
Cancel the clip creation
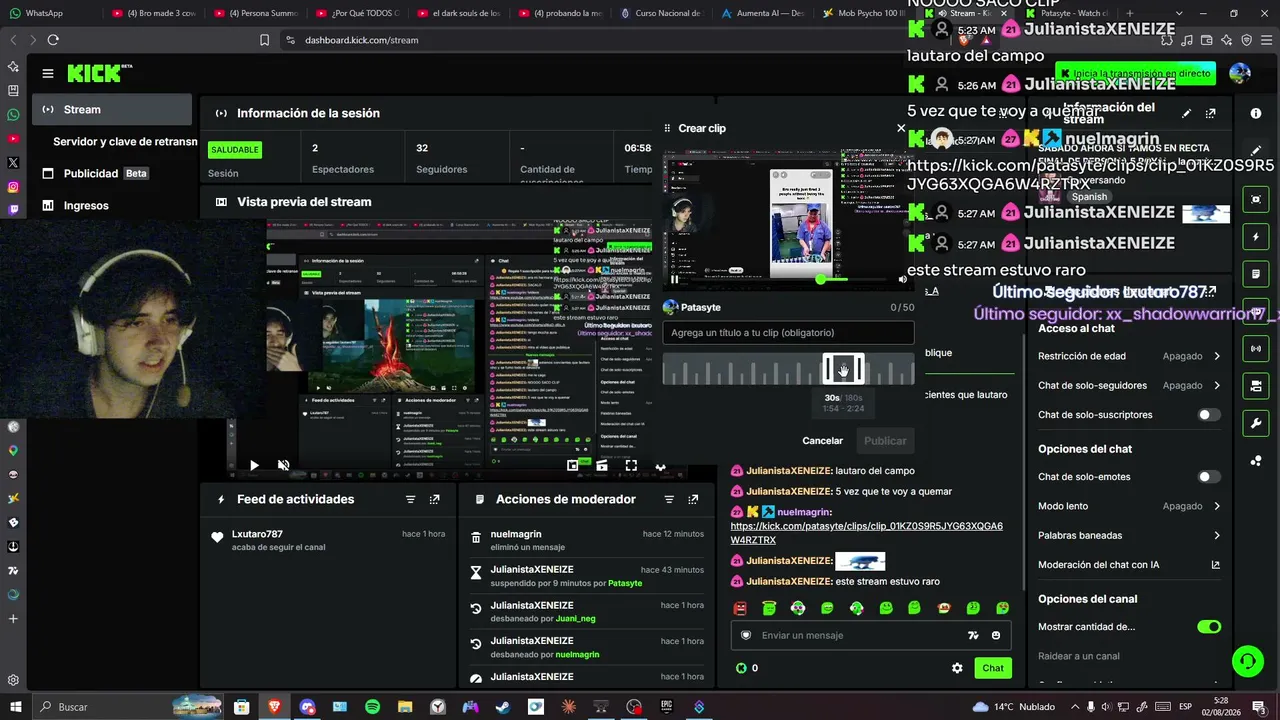[822, 440]
